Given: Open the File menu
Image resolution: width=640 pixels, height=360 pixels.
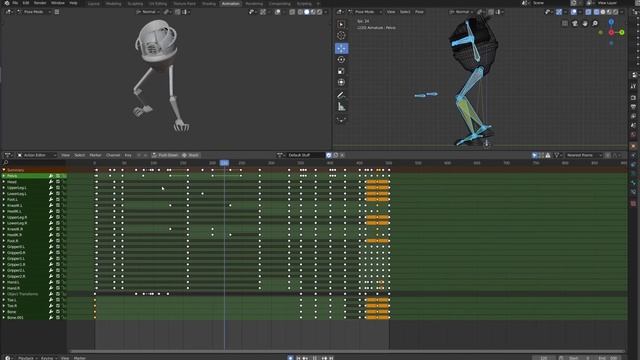Looking at the screenshot, I should point(15,3).
